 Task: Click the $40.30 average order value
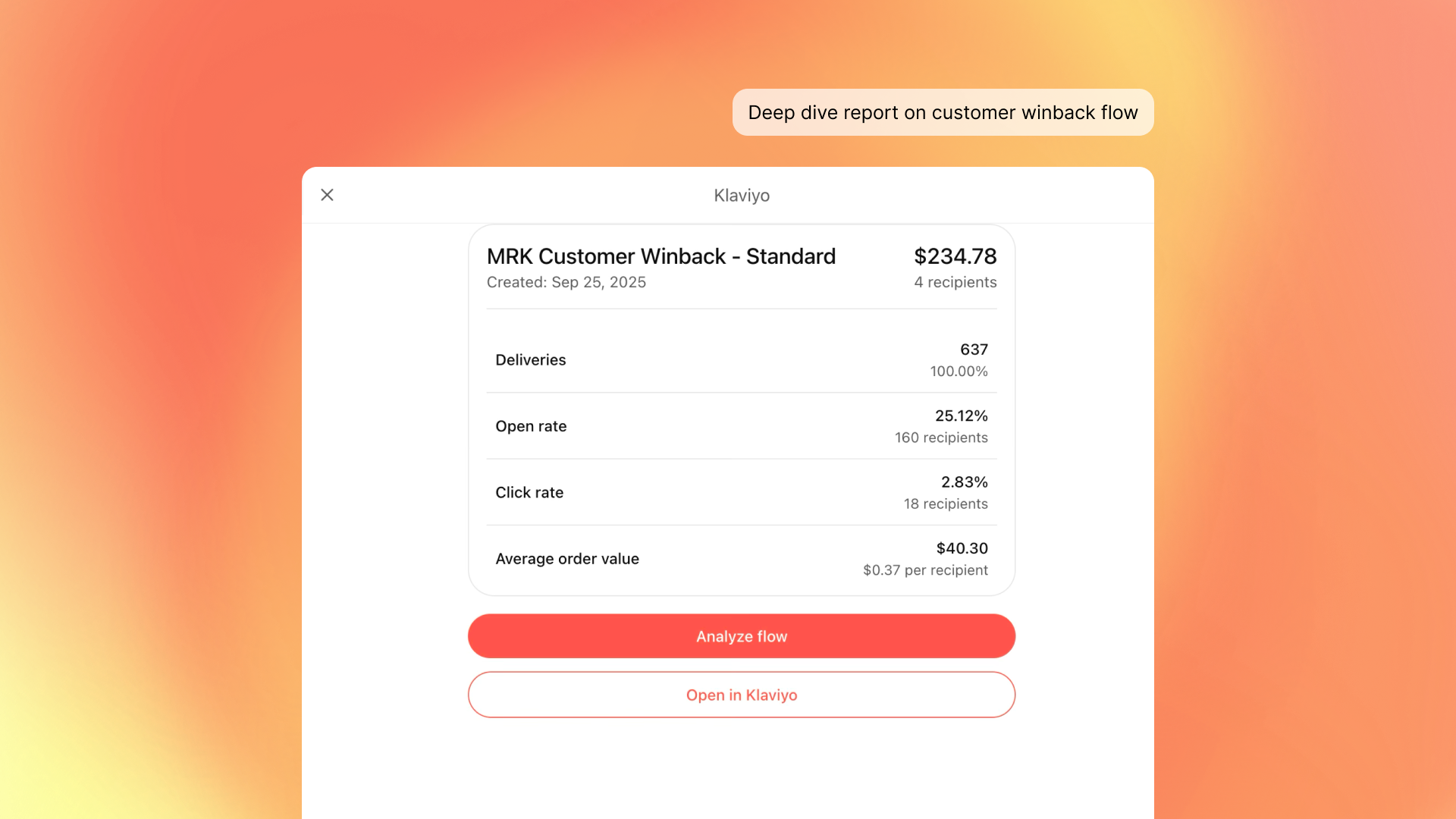click(x=962, y=548)
